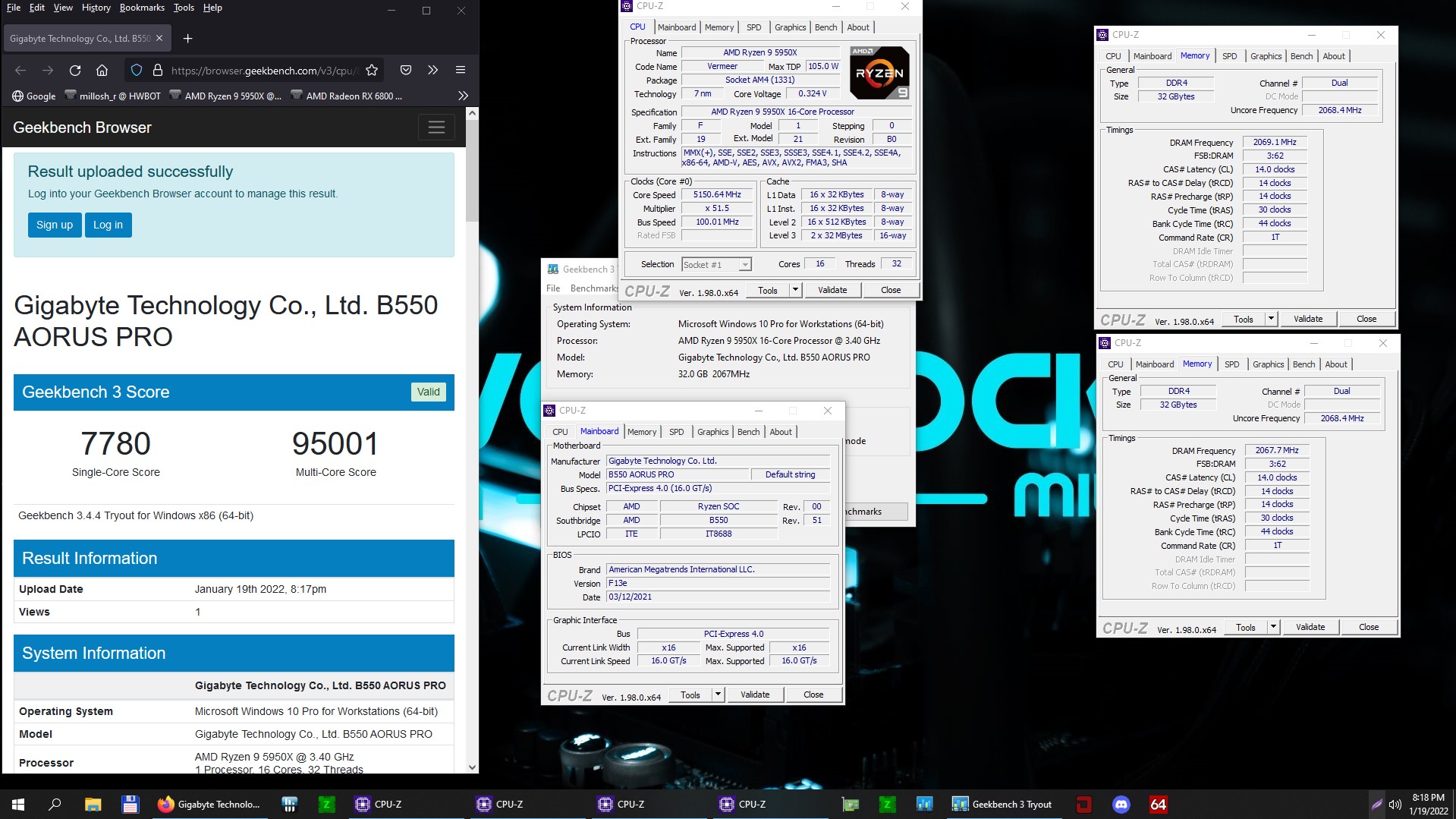
Task: Click Close in the CPU-Z Mainboard window
Action: 813,695
